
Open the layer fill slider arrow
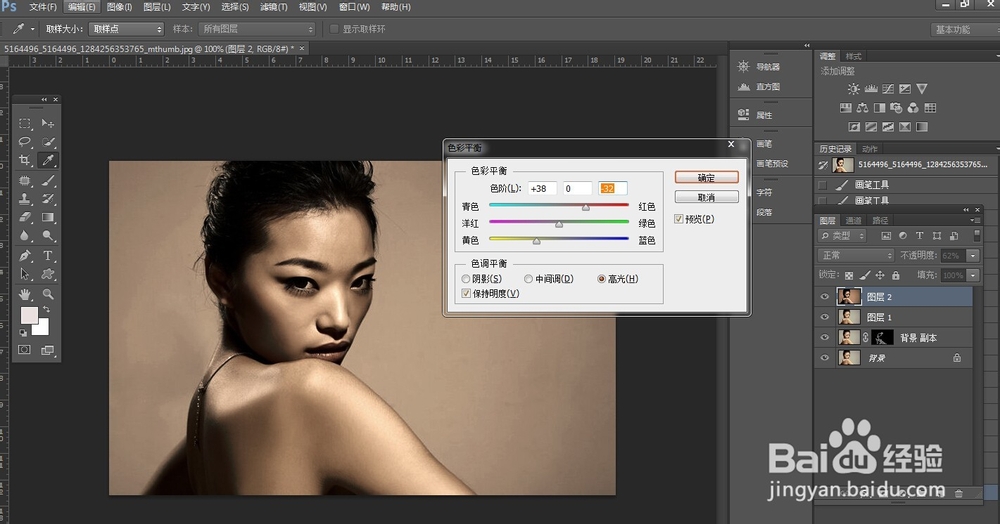[973, 275]
